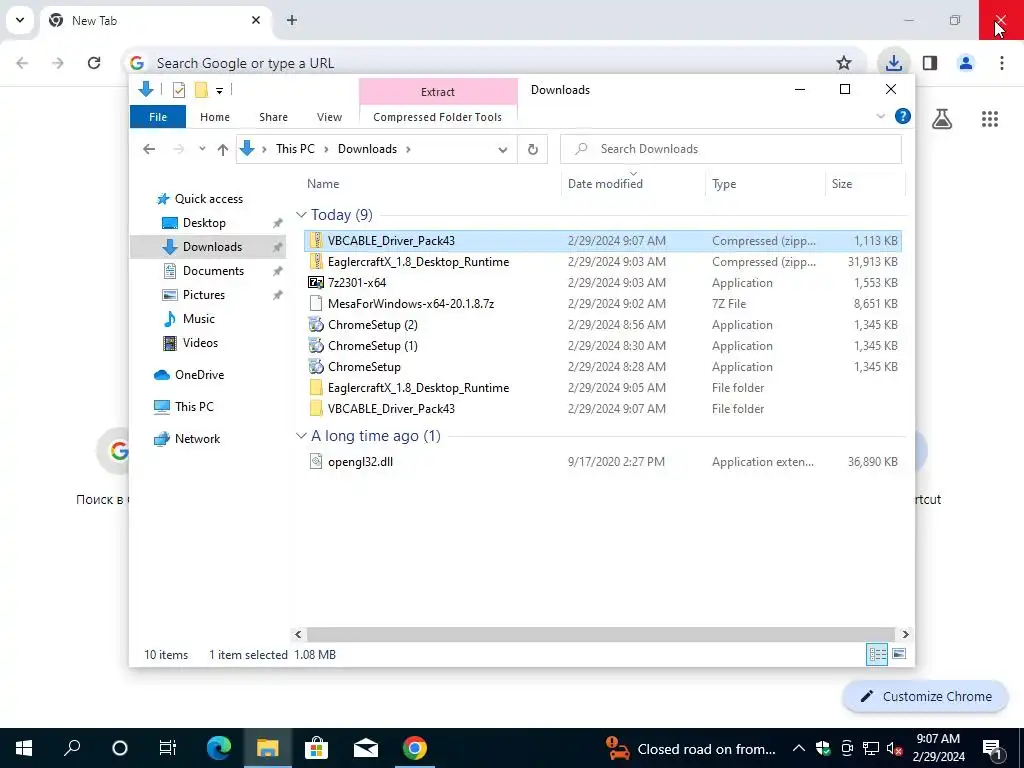This screenshot has width=1024, height=768.
Task: Expand the chevron after Downloads breadcrumb
Action: [408, 149]
